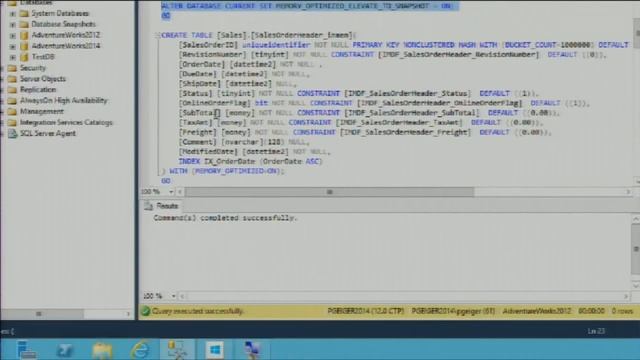Select System Databases in Object Explorer

coord(60,13)
